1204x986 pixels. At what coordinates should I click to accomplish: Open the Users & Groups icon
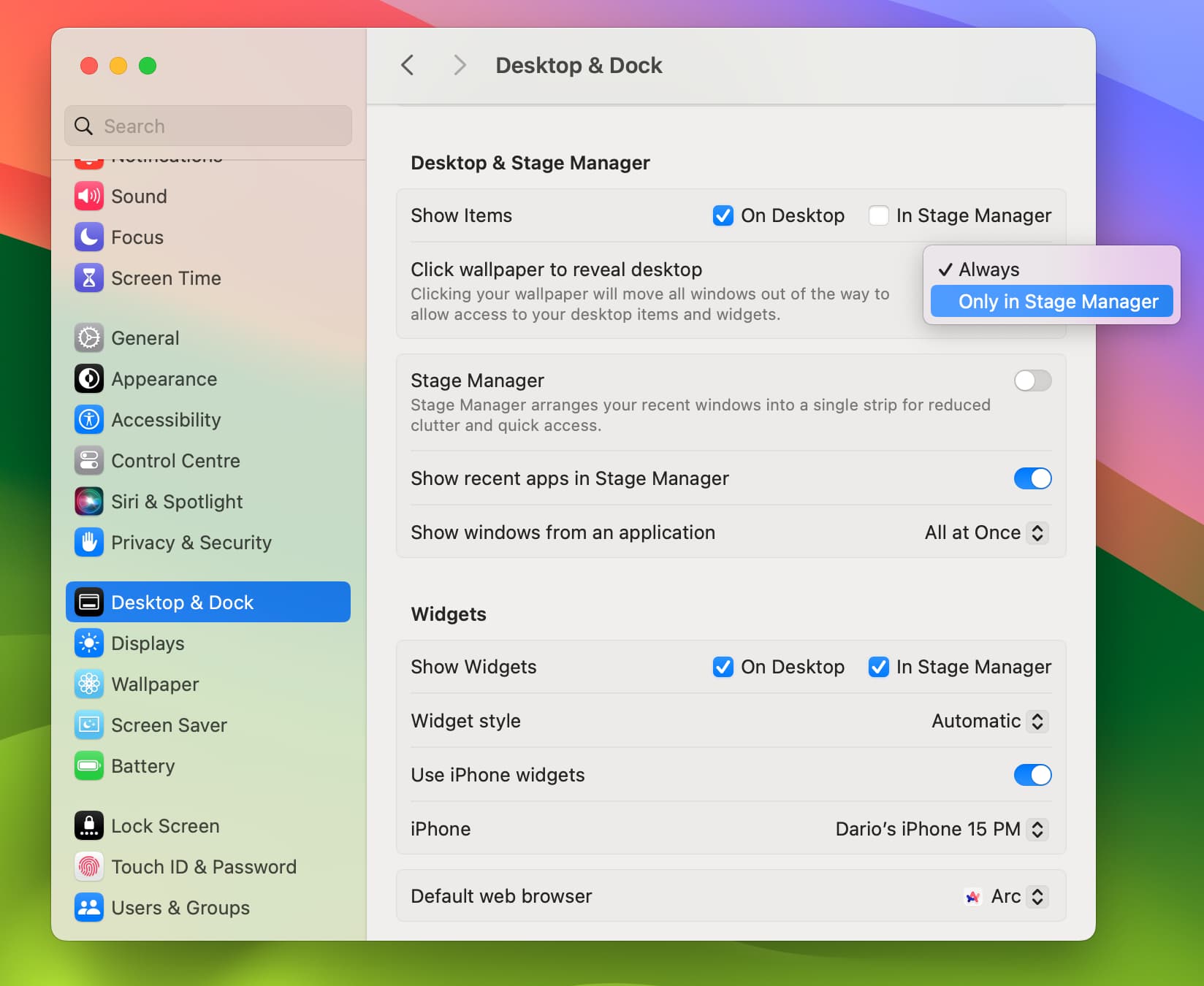click(x=89, y=908)
